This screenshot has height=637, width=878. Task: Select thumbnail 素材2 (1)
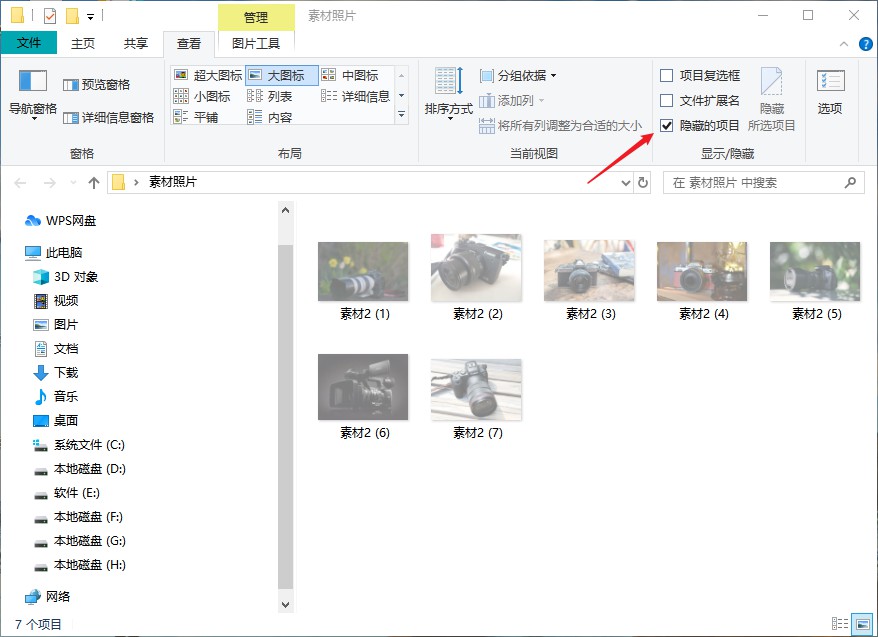[363, 282]
